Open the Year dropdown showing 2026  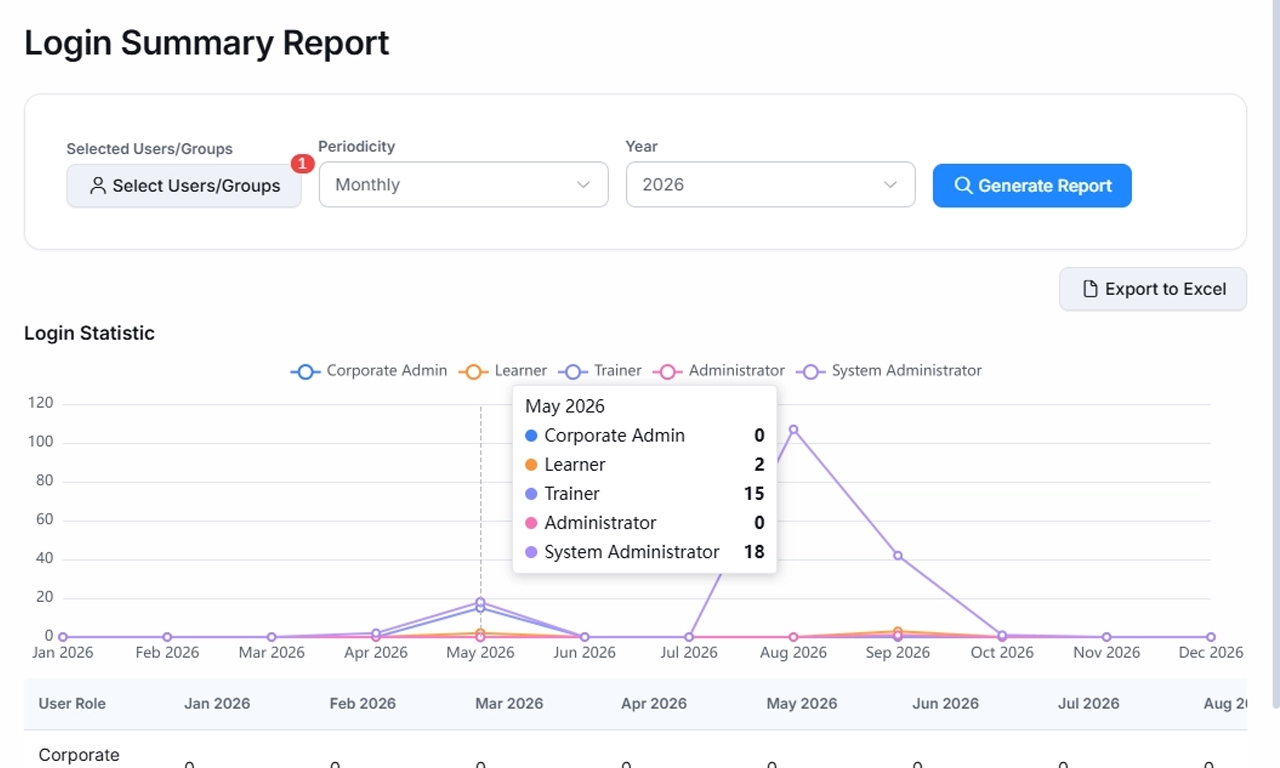pyautogui.click(x=770, y=185)
